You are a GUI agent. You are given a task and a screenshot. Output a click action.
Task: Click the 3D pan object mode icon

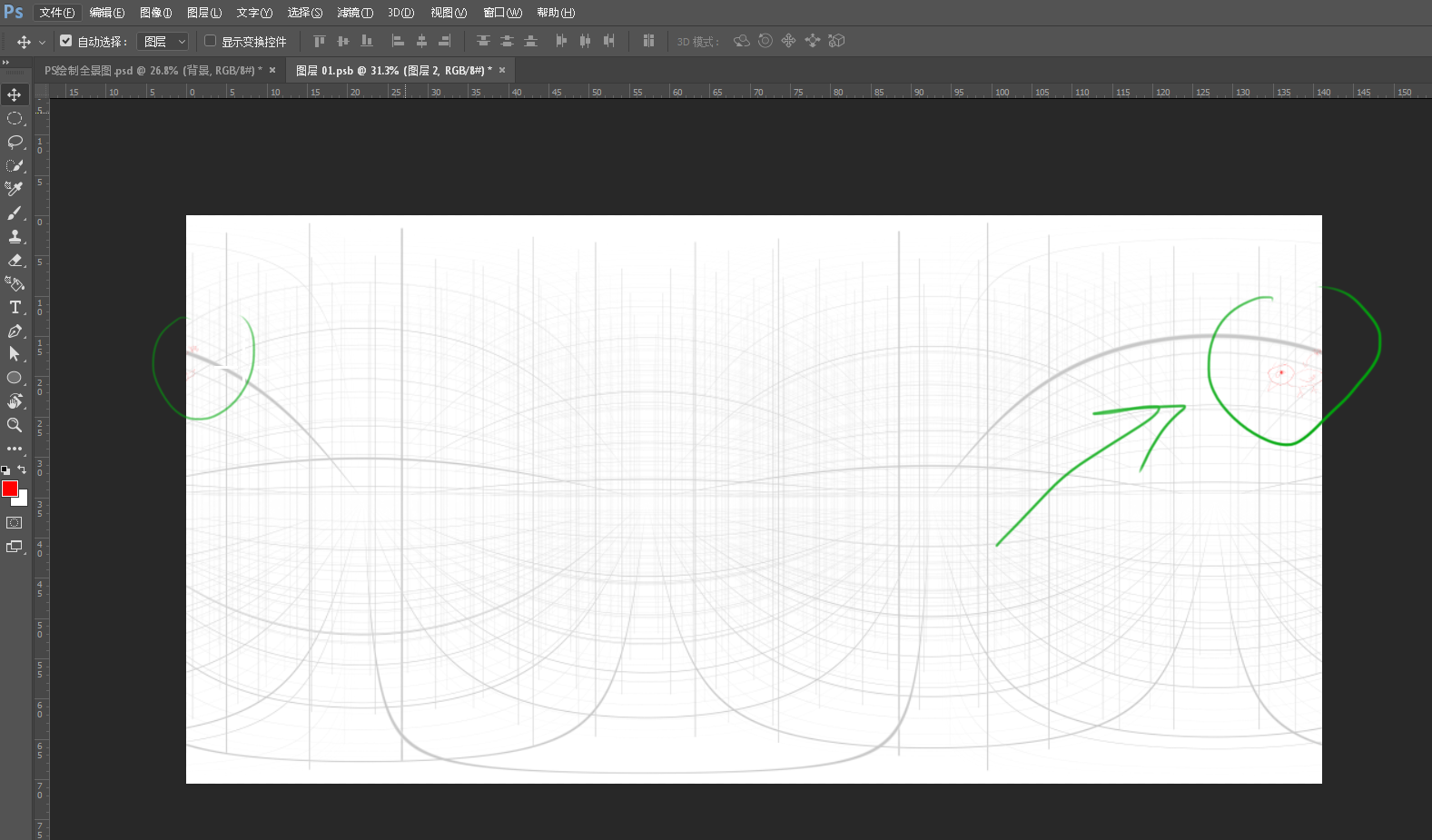tap(788, 41)
